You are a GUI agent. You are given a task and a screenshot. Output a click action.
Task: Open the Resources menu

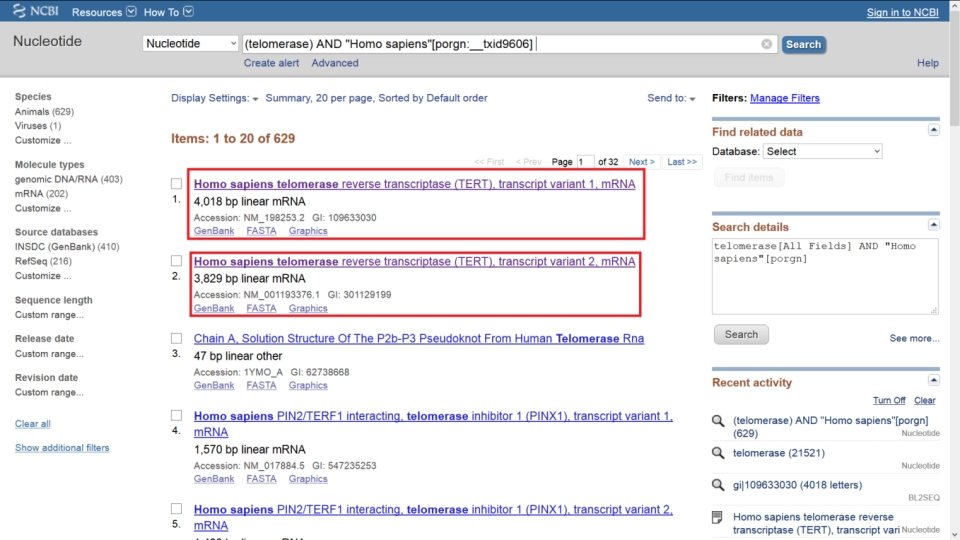(103, 12)
